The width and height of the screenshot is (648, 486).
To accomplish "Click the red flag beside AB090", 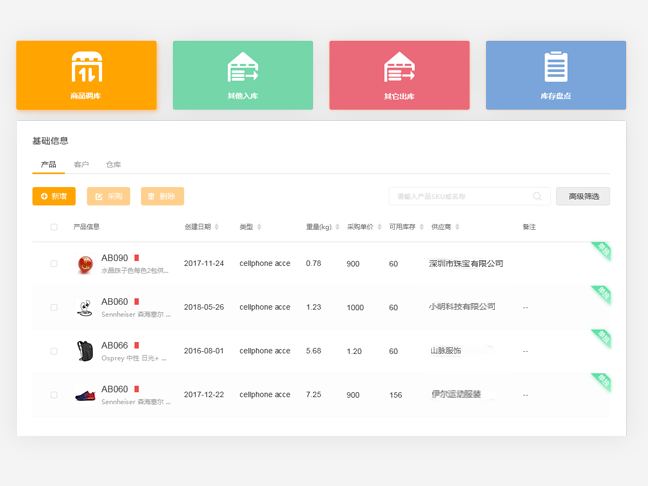I will 137,258.
